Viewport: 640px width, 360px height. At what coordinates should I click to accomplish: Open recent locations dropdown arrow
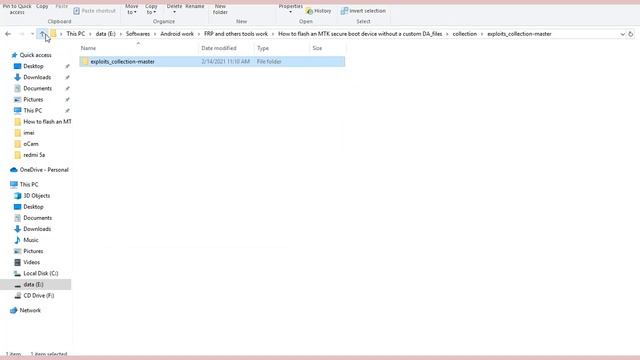32,34
